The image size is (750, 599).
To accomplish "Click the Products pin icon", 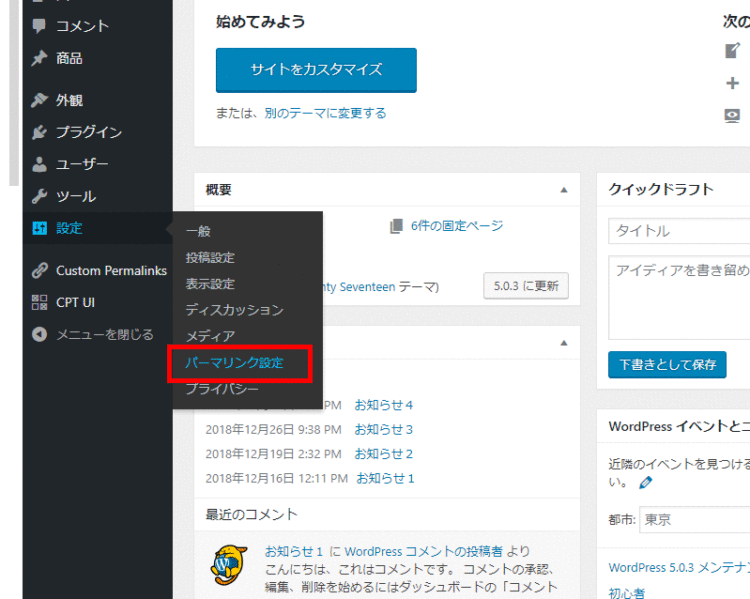I will (39, 58).
